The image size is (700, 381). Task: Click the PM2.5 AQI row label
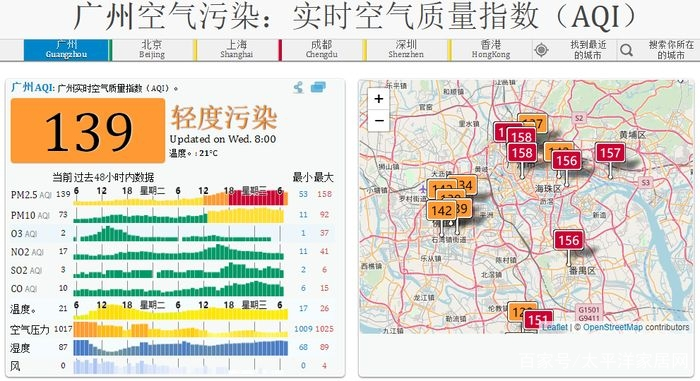31,195
